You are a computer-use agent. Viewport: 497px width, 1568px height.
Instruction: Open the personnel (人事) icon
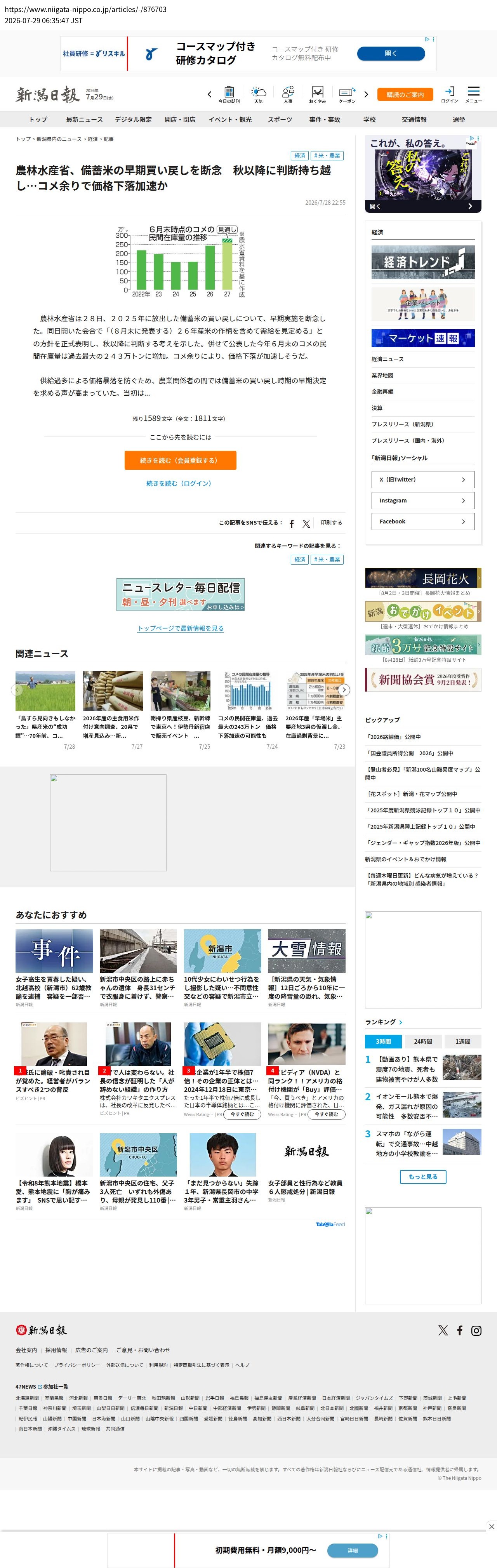coord(288,94)
